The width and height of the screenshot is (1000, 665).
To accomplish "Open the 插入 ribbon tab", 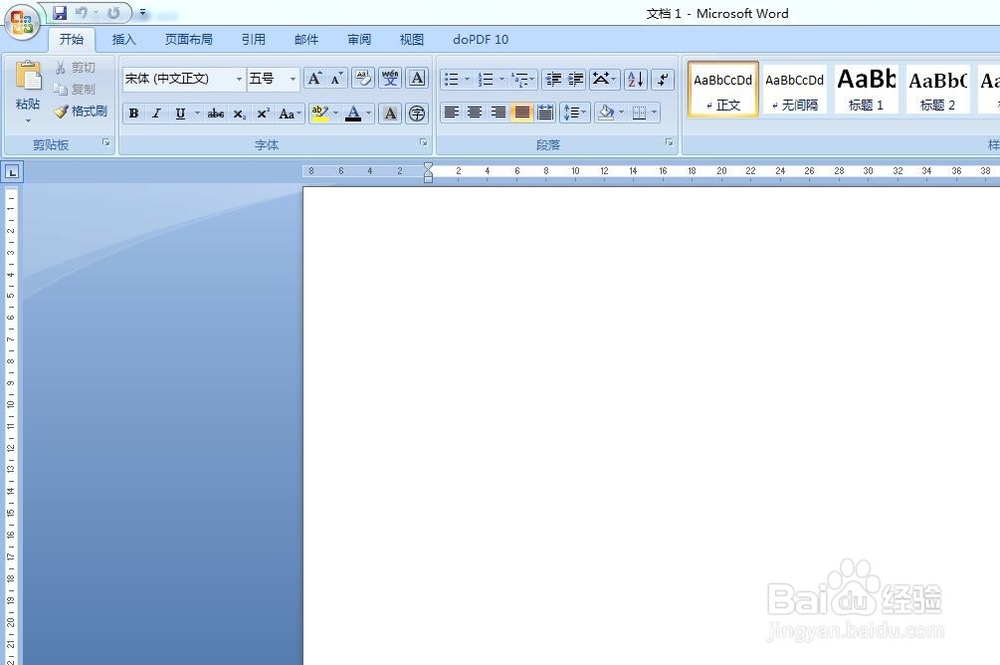I will point(124,40).
